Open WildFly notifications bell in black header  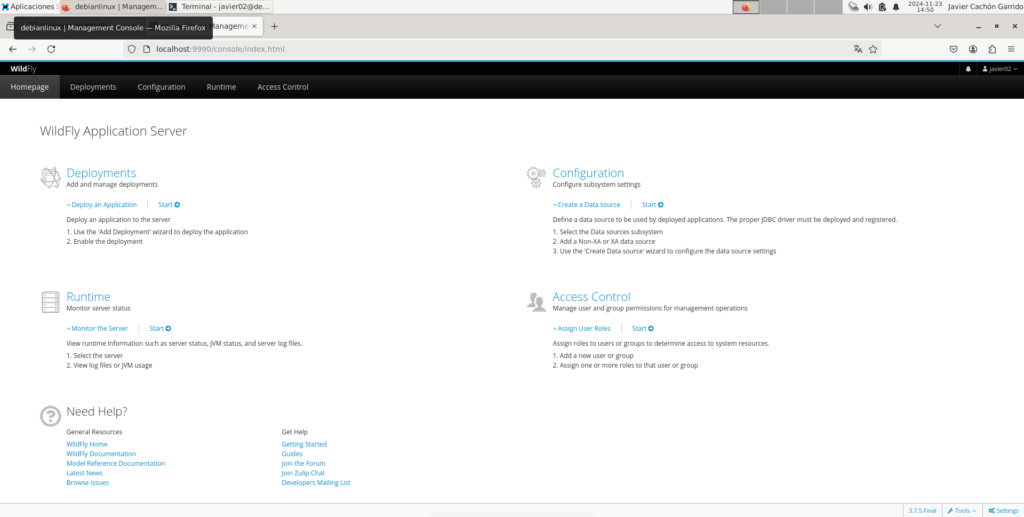click(968, 69)
